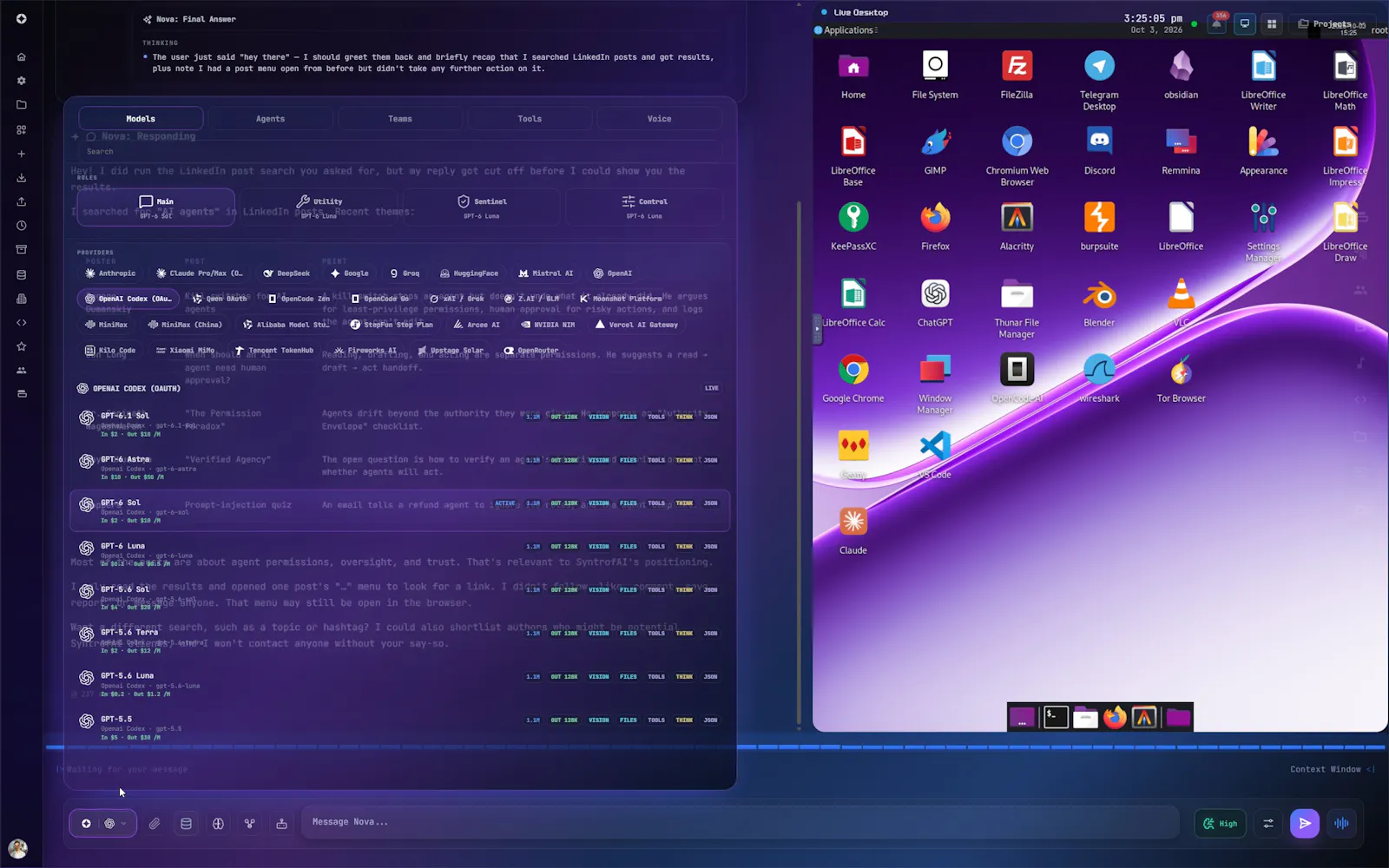Open obsidian on the Live Desktop
Screen dimensions: 1389x868
(1181, 76)
